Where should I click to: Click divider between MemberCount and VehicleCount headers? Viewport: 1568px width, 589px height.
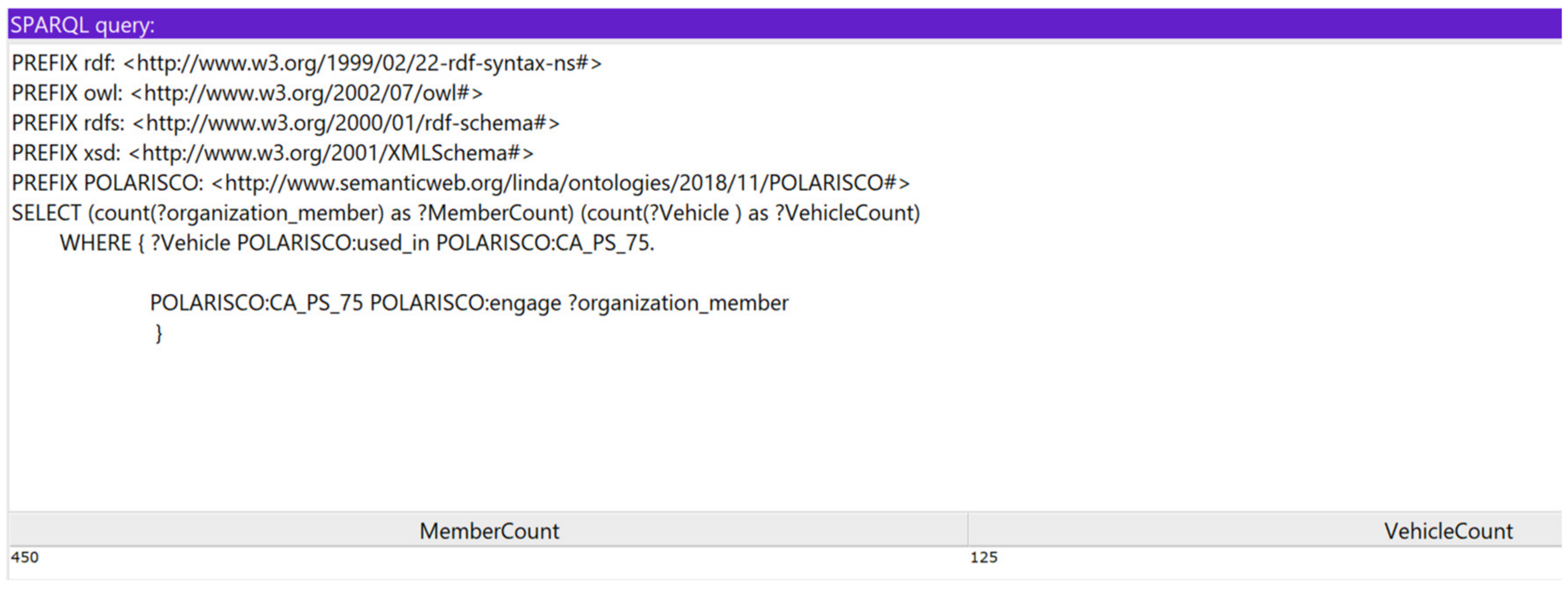coord(968,530)
